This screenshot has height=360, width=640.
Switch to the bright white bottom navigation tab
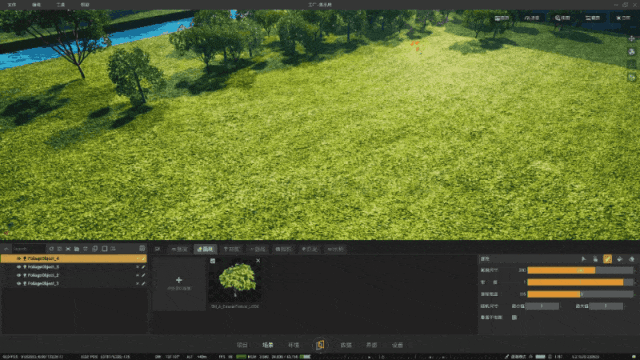point(268,345)
